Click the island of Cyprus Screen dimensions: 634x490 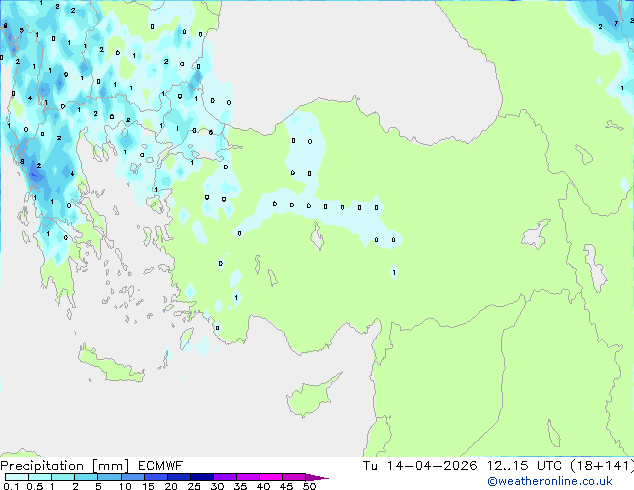pos(310,397)
